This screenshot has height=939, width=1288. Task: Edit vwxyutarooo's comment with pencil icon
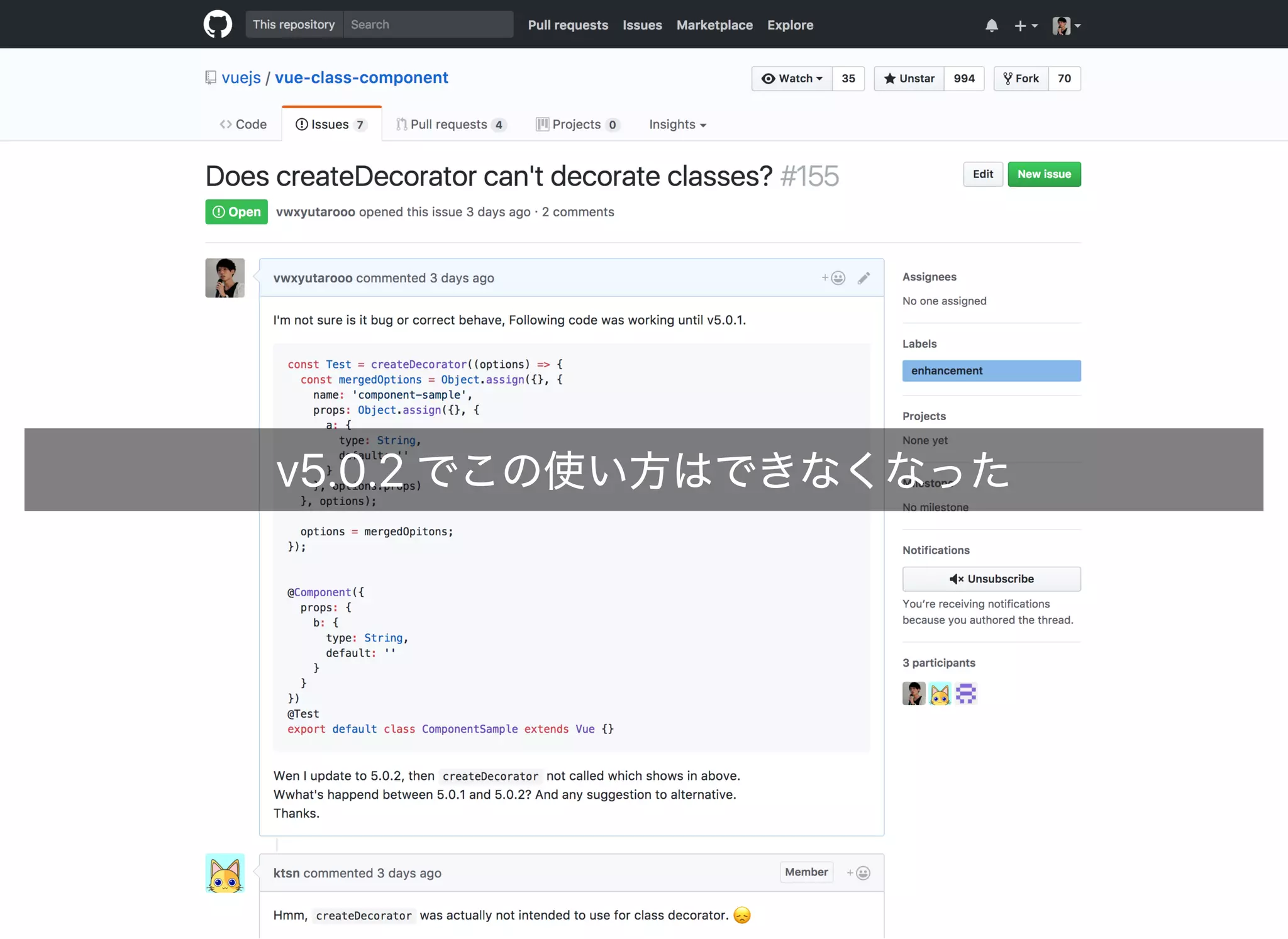[x=864, y=278]
